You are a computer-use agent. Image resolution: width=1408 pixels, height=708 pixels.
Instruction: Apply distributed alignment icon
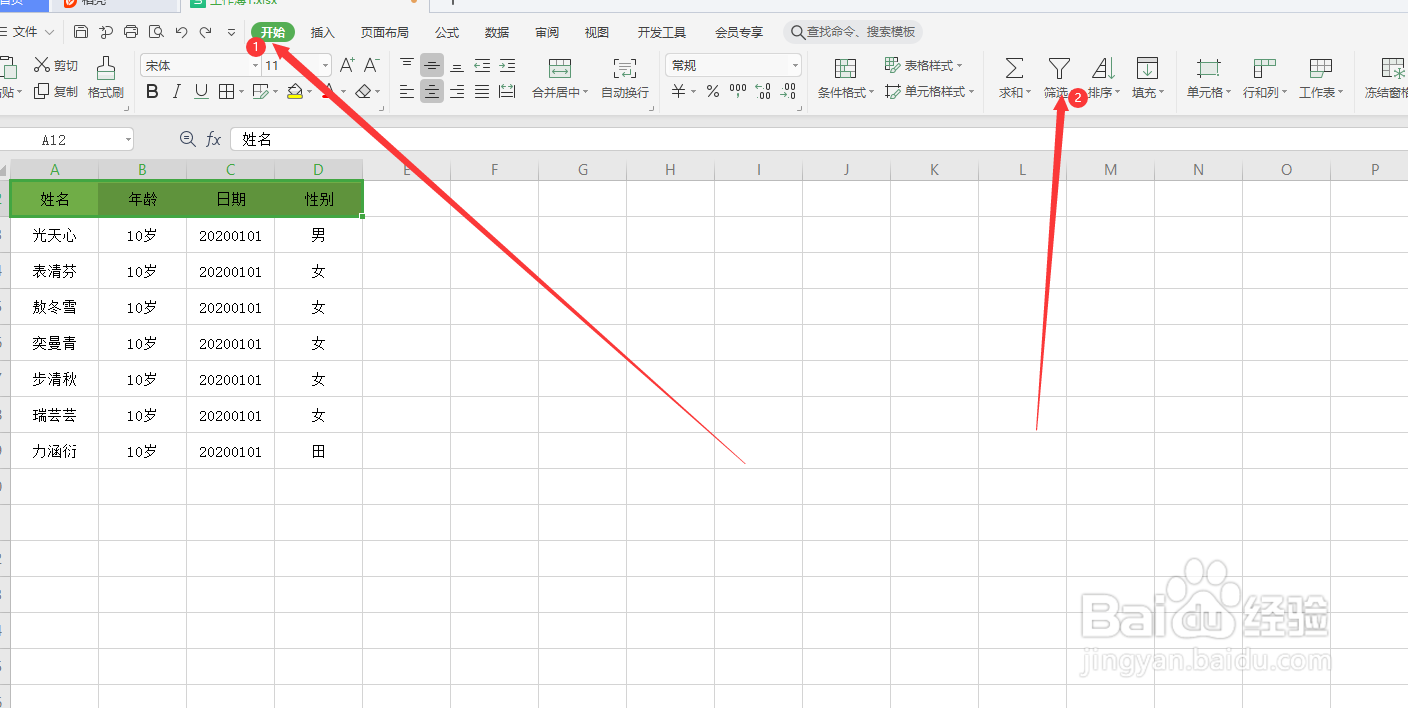tap(507, 91)
